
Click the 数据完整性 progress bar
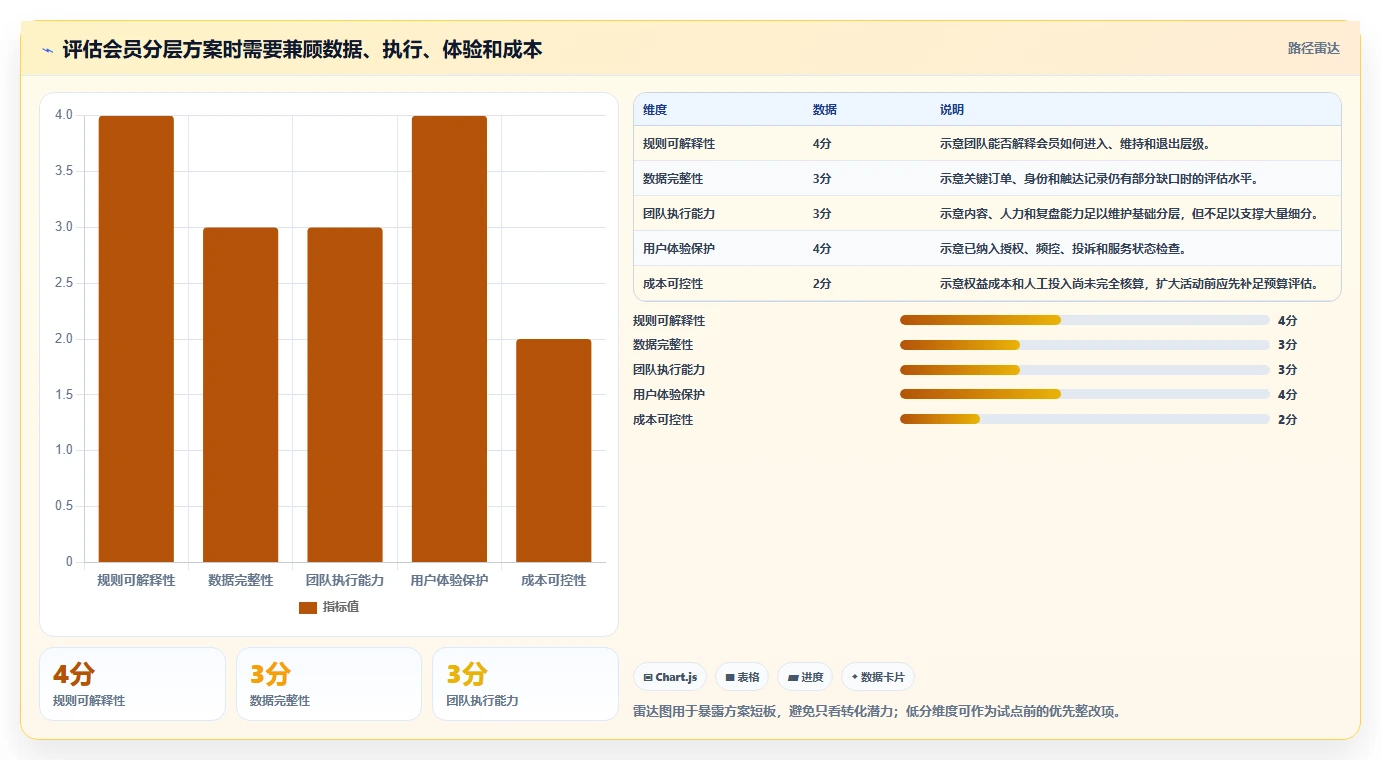tap(1084, 345)
